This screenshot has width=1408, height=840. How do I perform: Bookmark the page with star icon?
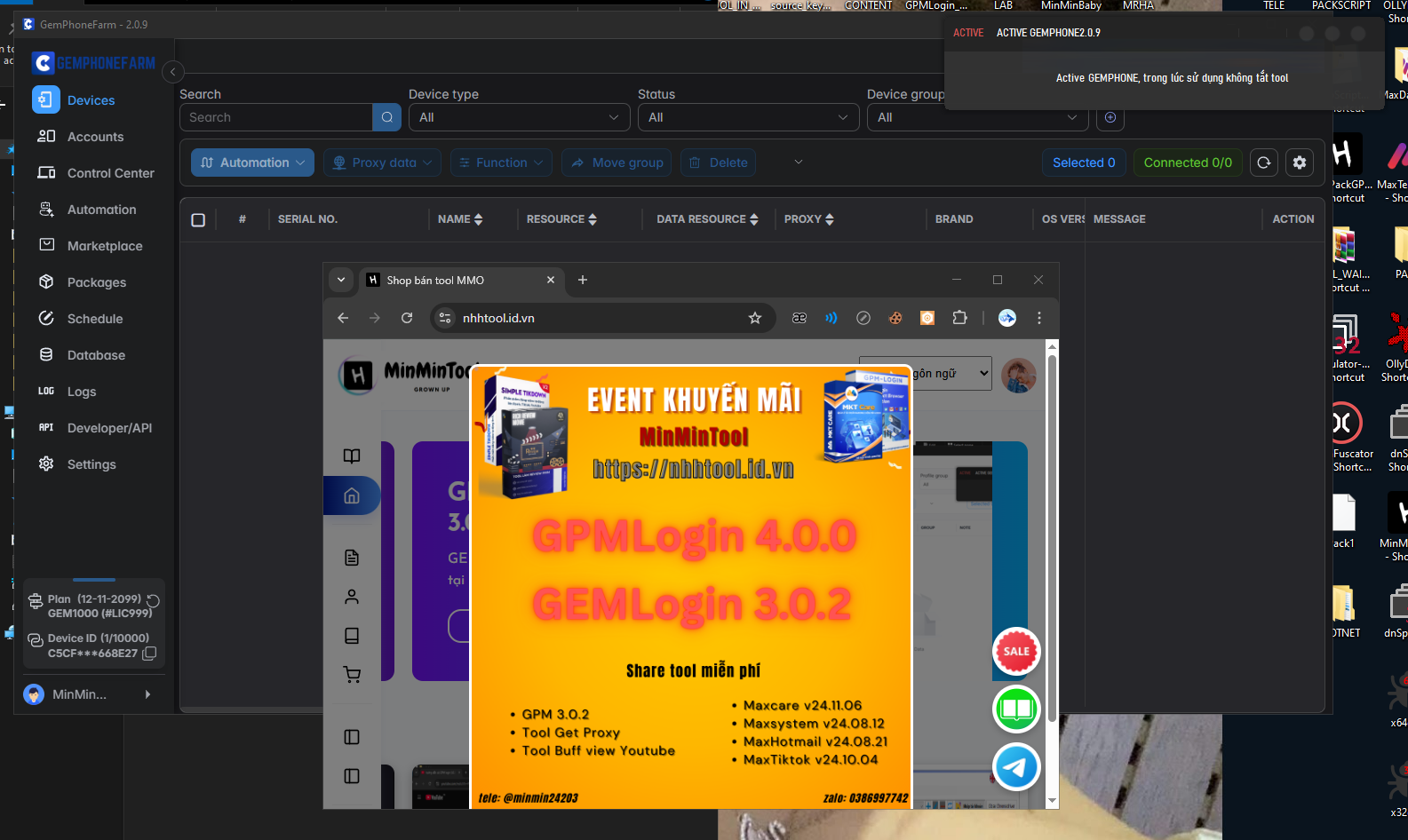point(754,318)
